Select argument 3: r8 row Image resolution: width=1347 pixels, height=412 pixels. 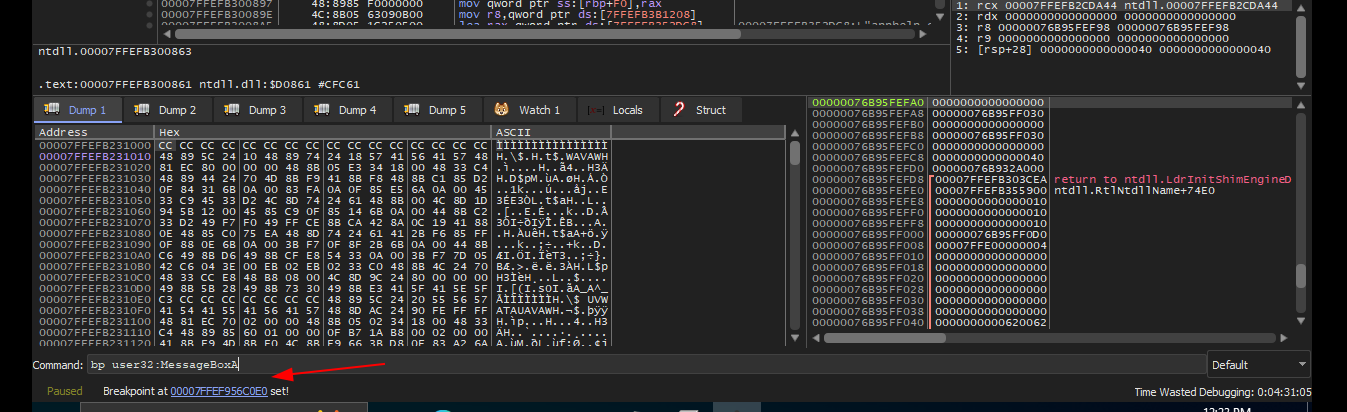tap(1122, 28)
